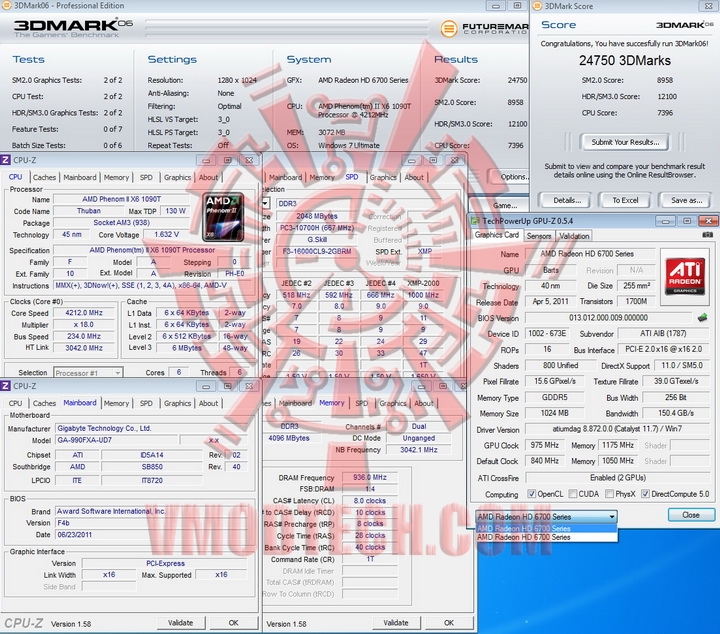Close the 3DMark Score window
The height and width of the screenshot is (634, 720).
point(708,6)
